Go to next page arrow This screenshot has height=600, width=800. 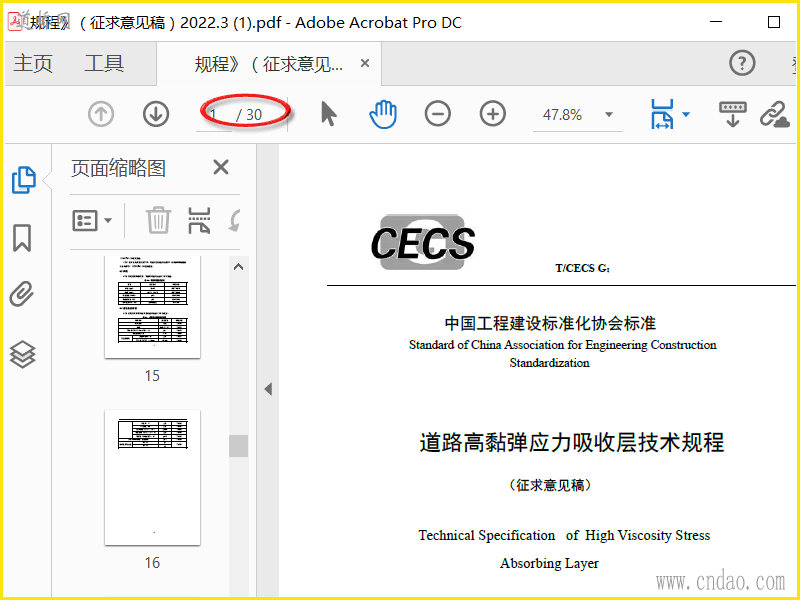[x=156, y=114]
